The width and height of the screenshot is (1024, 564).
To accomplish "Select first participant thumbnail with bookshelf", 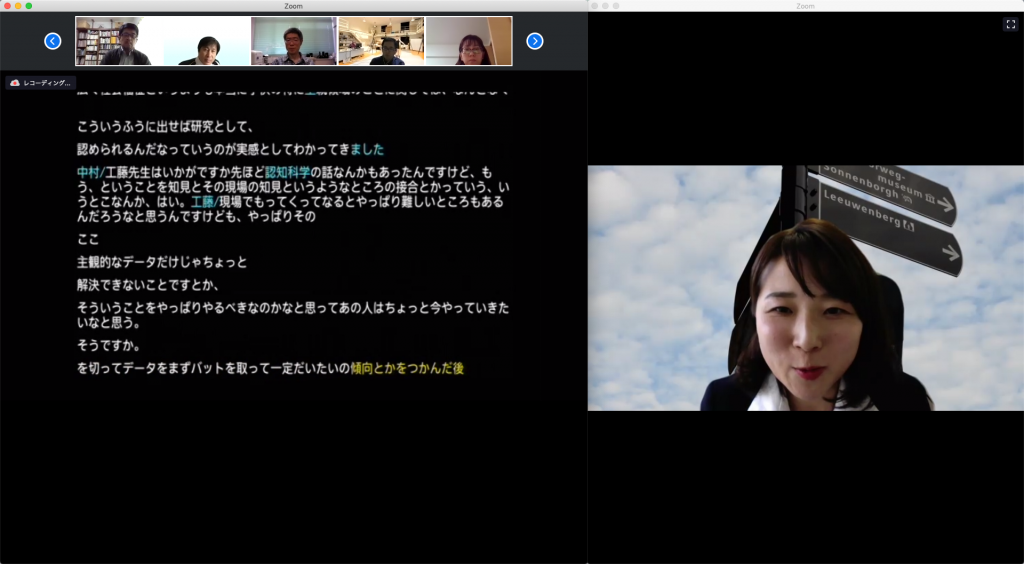I will [119, 41].
